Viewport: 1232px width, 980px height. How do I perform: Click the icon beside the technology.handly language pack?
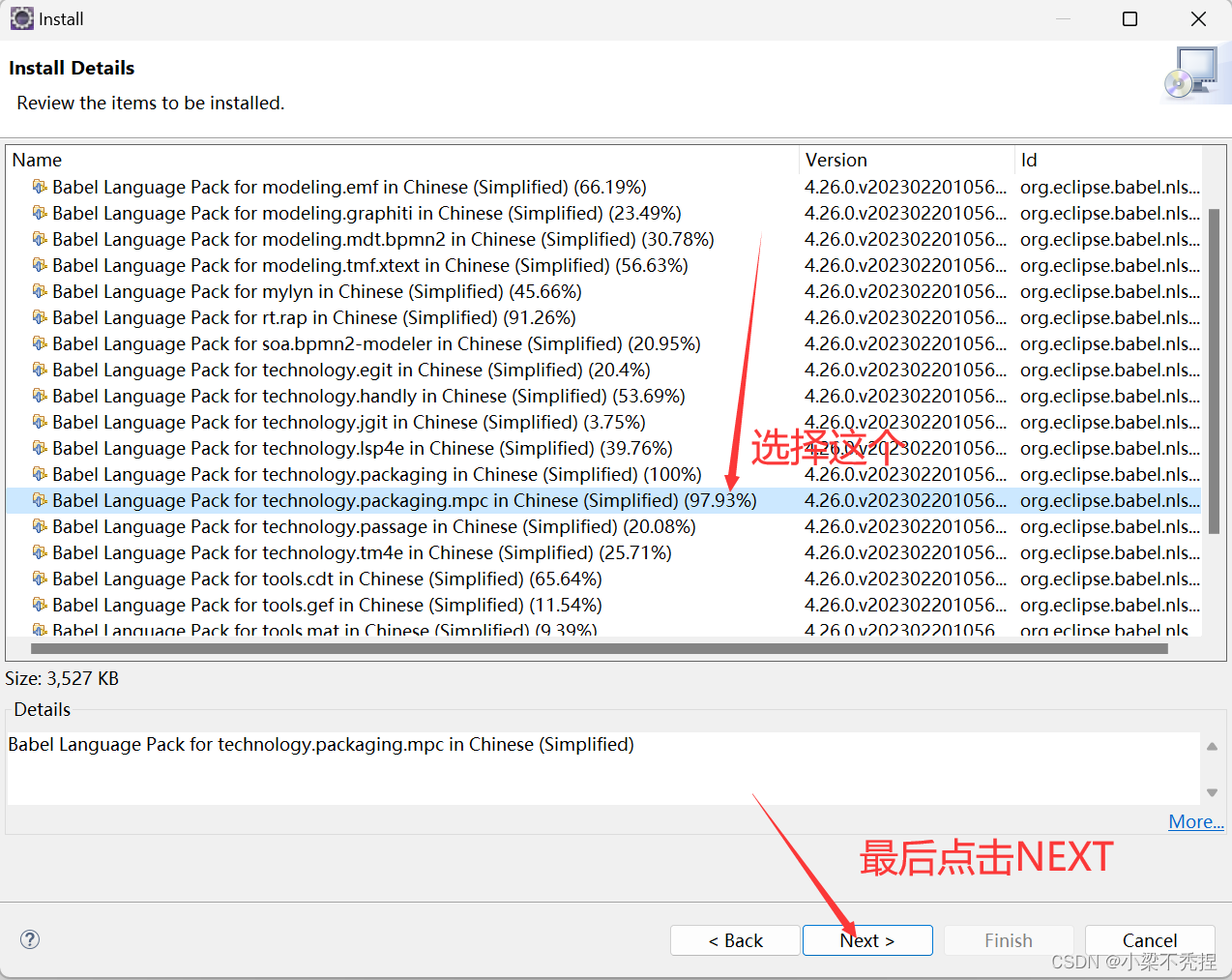coord(40,396)
